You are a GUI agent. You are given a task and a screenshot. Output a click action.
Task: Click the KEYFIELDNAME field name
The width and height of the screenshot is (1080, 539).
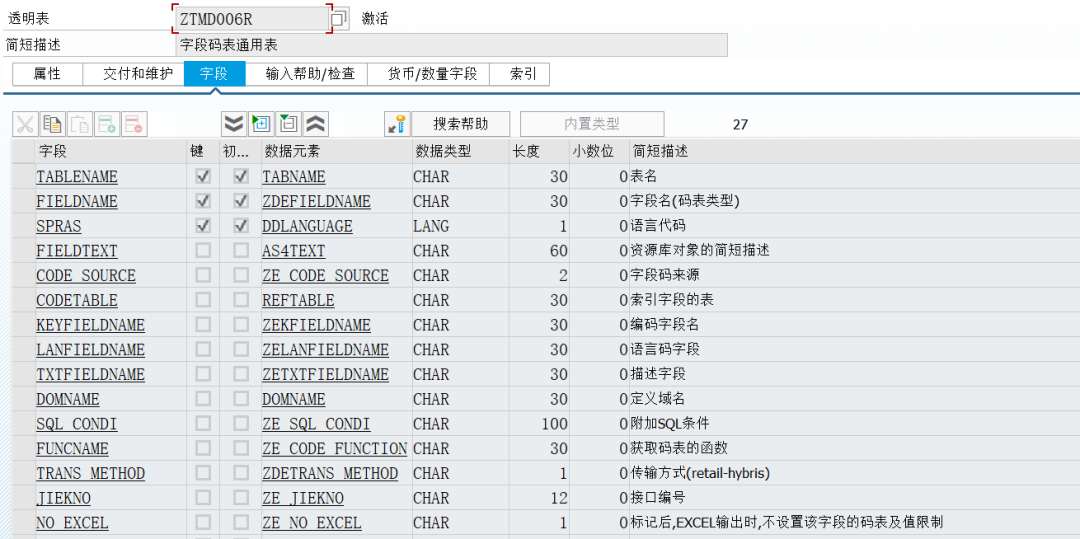[90, 325]
